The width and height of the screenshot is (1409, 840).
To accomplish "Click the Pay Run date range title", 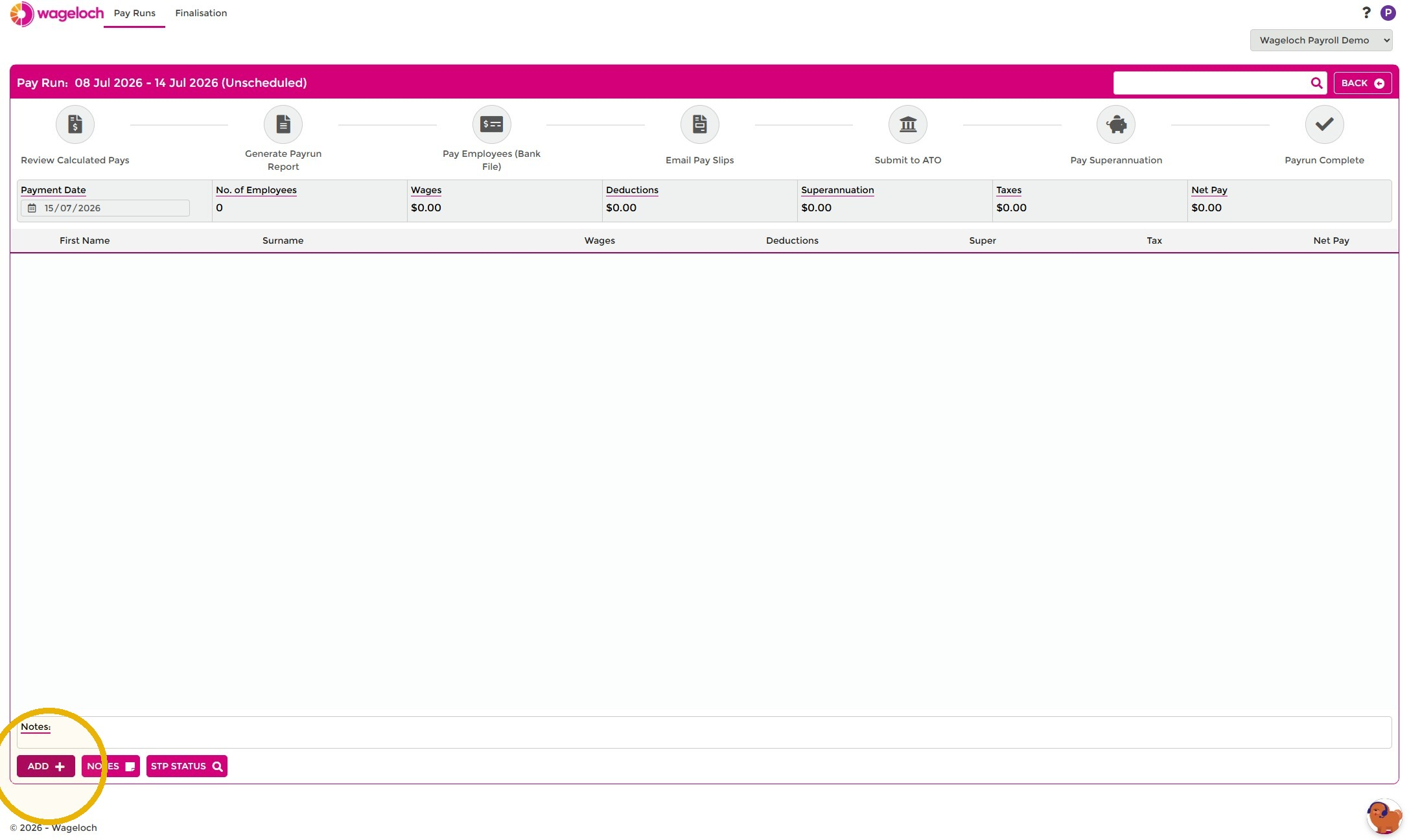I will (x=162, y=83).
